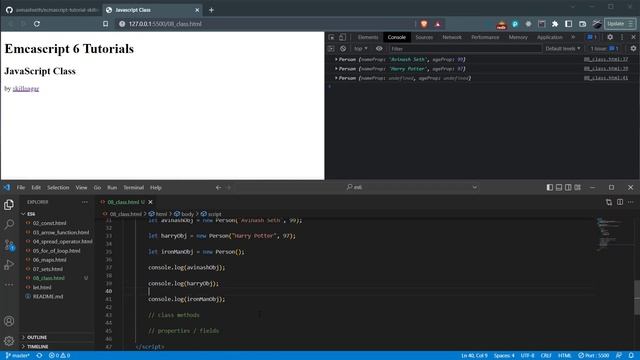The image size is (640, 360).
Task: Open the Accounts icon in the activity bar
Action: [9, 321]
